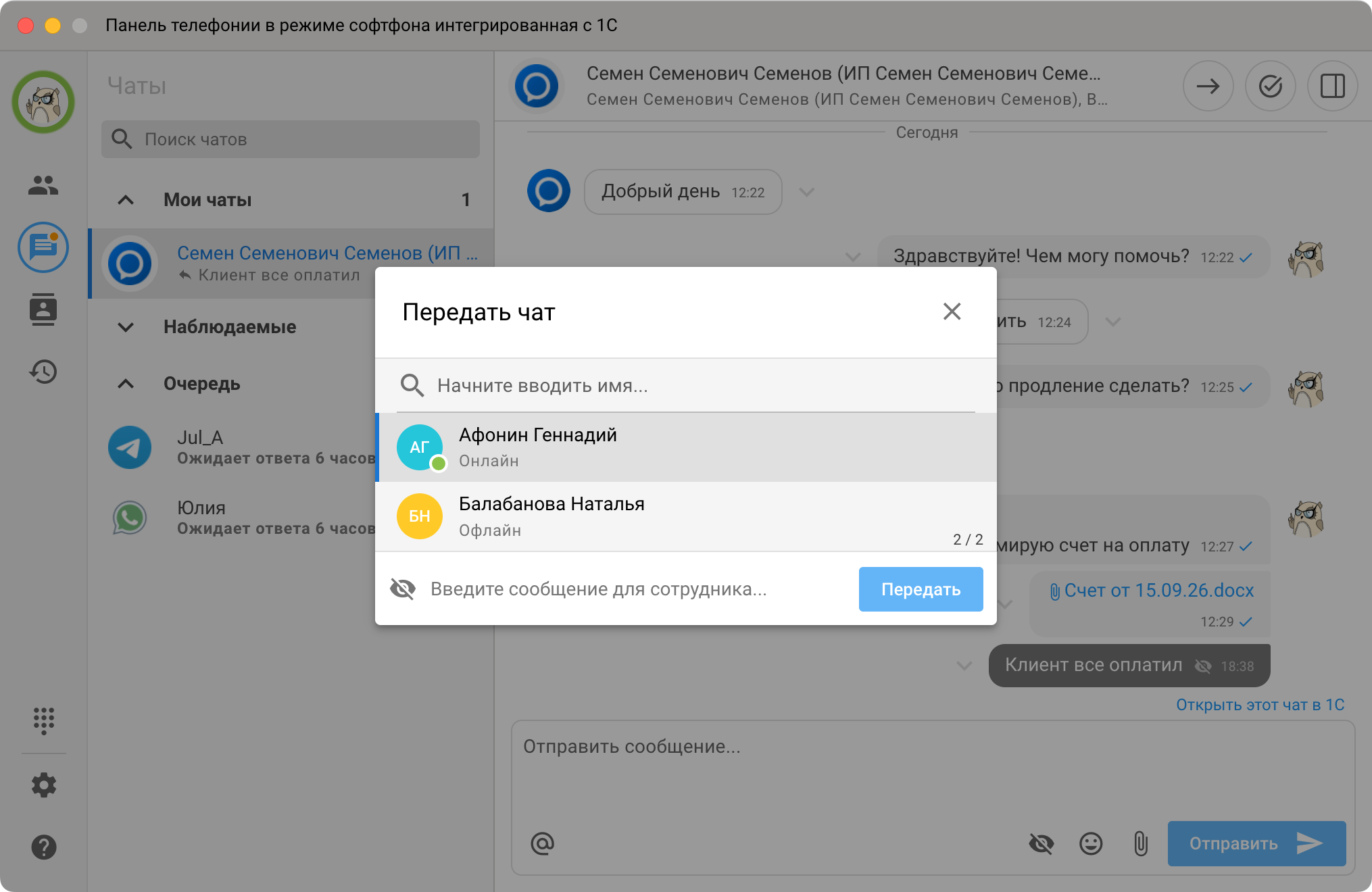Select Афонин Геннадий in transfer list

(686, 447)
